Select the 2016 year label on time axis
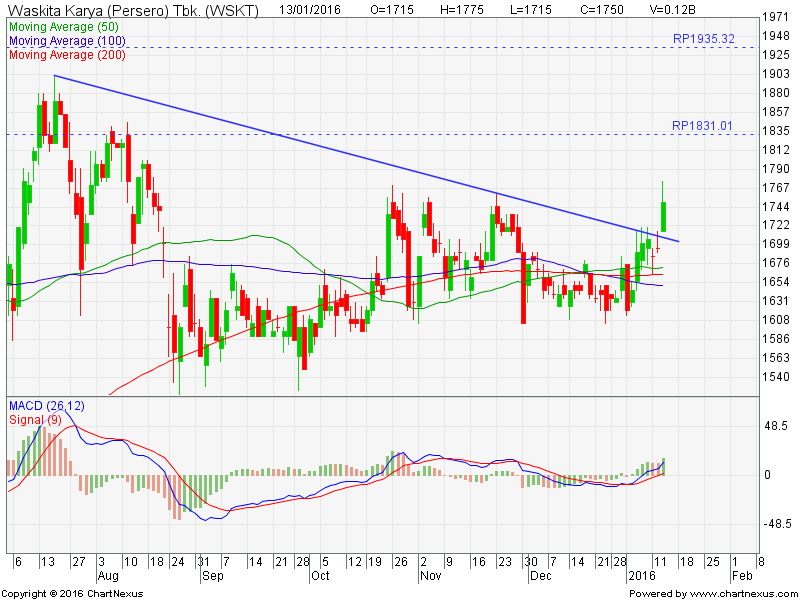 point(640,577)
